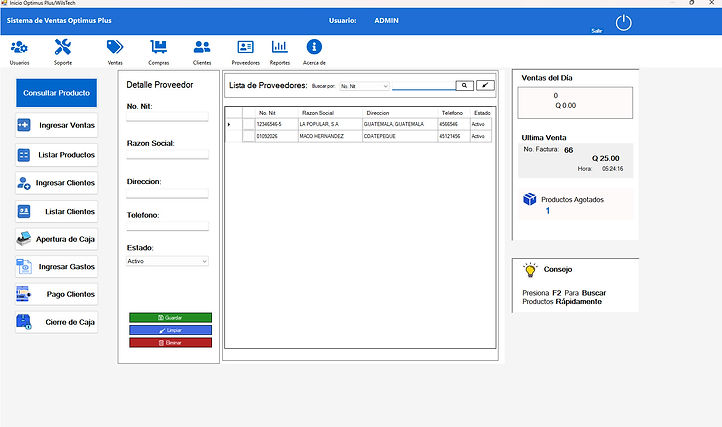
Task: Click the supplier search text box
Action: coord(423,86)
